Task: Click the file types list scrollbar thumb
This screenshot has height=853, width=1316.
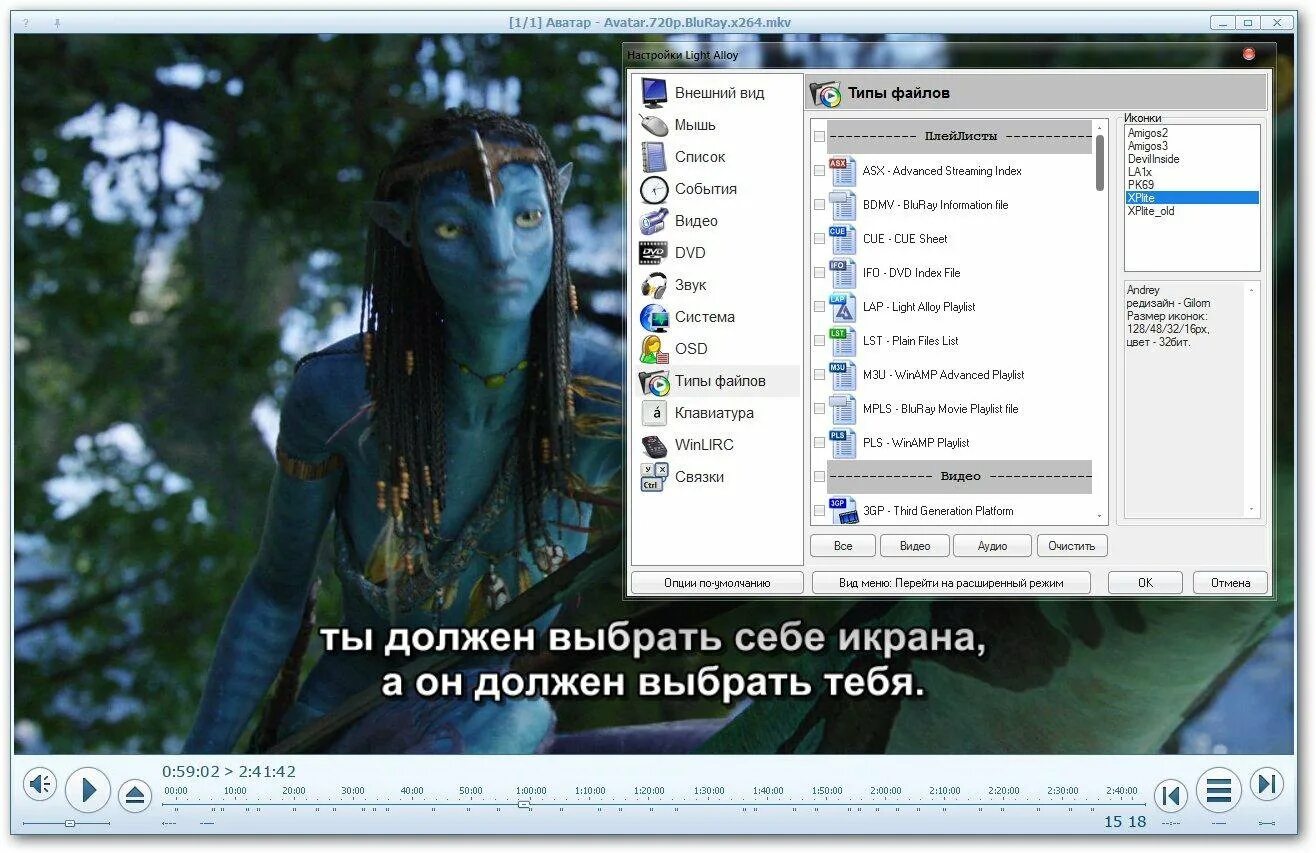Action: point(1101,162)
